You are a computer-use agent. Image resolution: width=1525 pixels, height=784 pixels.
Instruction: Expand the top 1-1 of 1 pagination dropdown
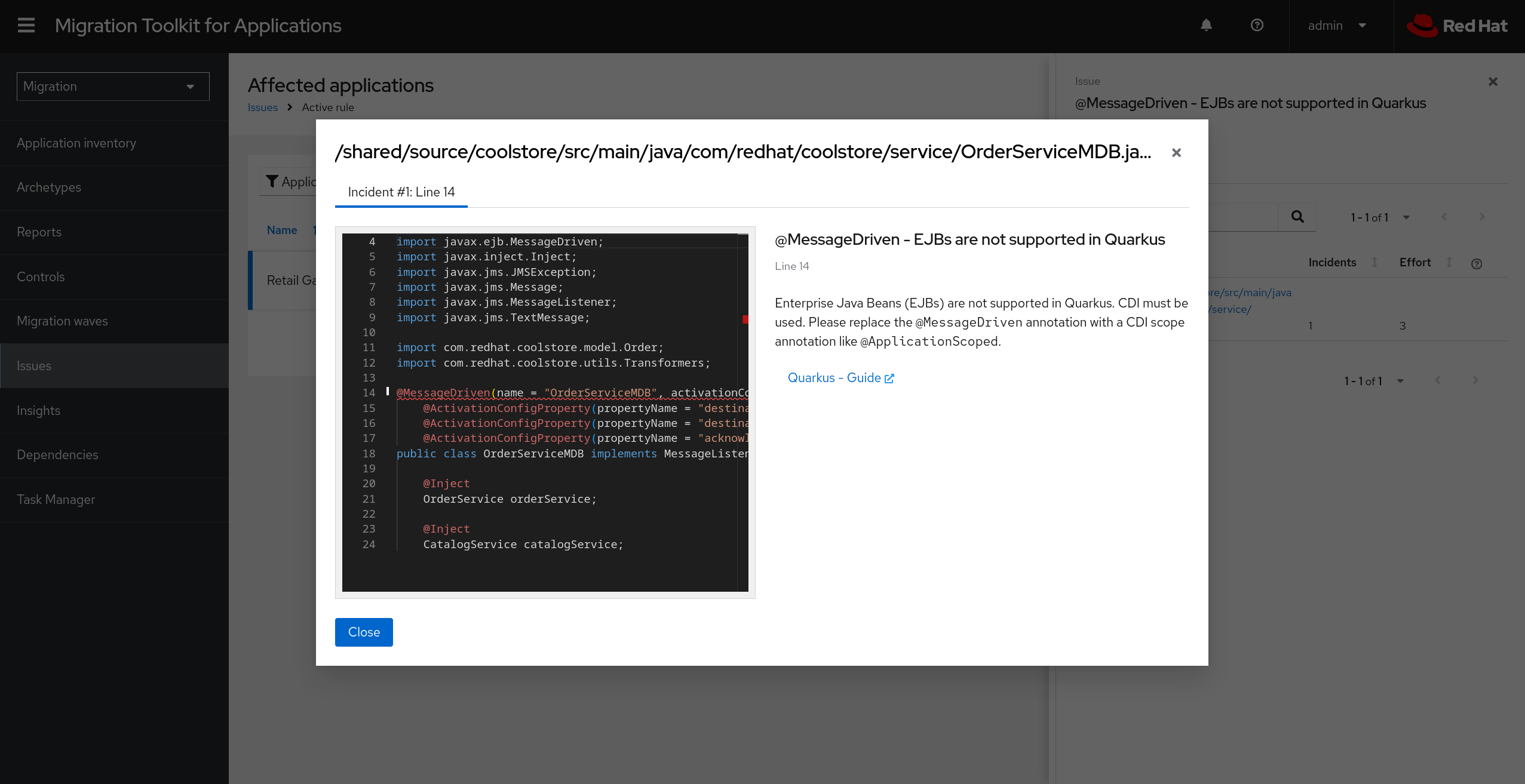click(x=1406, y=217)
